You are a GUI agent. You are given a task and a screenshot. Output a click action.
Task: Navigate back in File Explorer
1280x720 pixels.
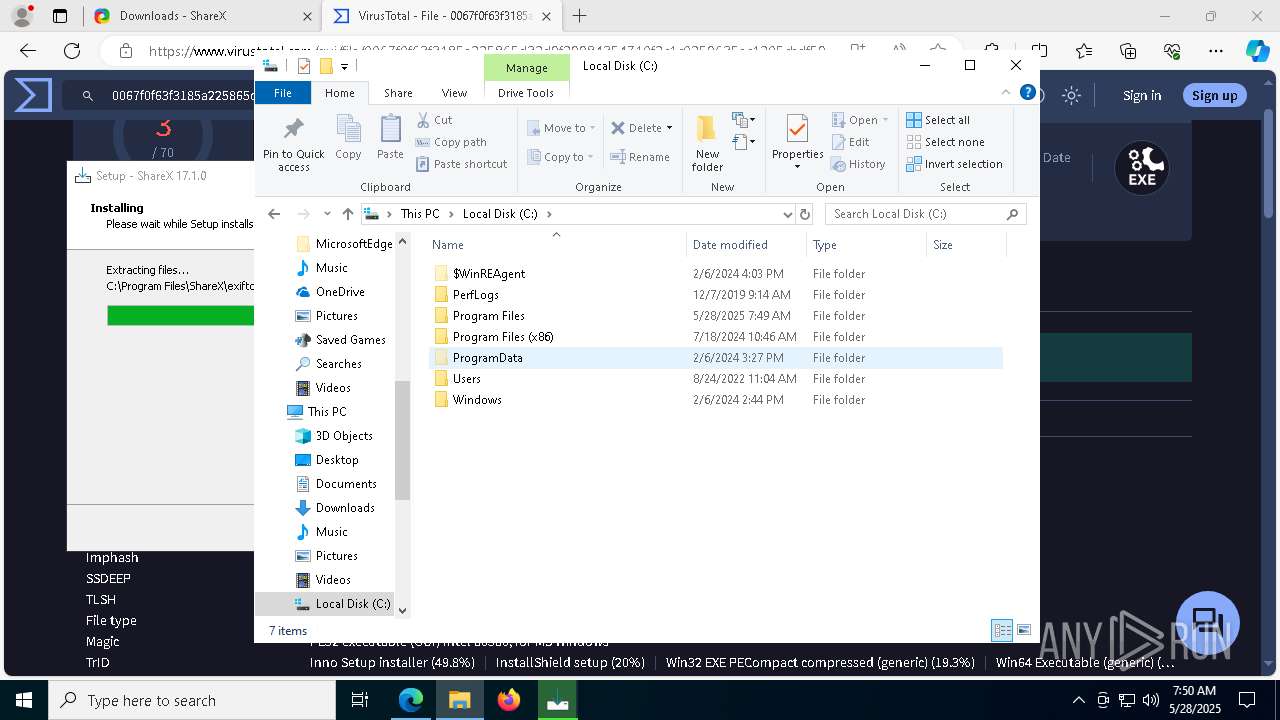point(274,214)
